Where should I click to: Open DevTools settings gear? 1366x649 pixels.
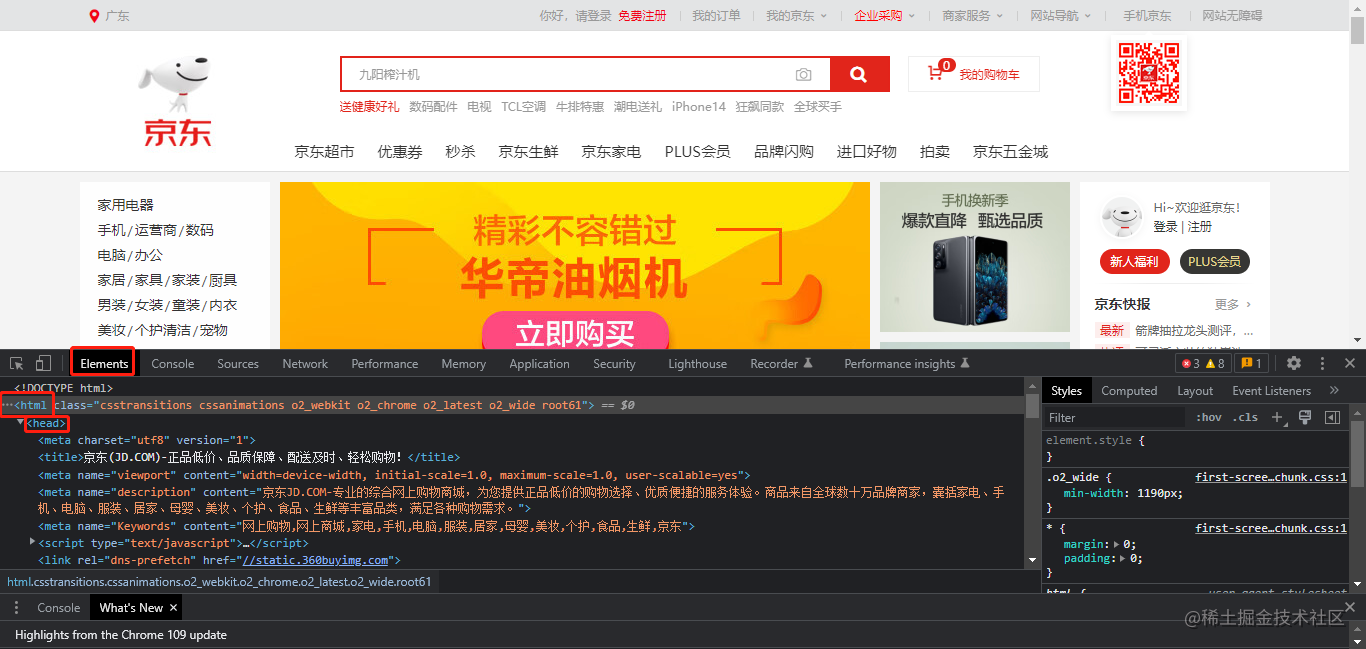pos(1294,363)
